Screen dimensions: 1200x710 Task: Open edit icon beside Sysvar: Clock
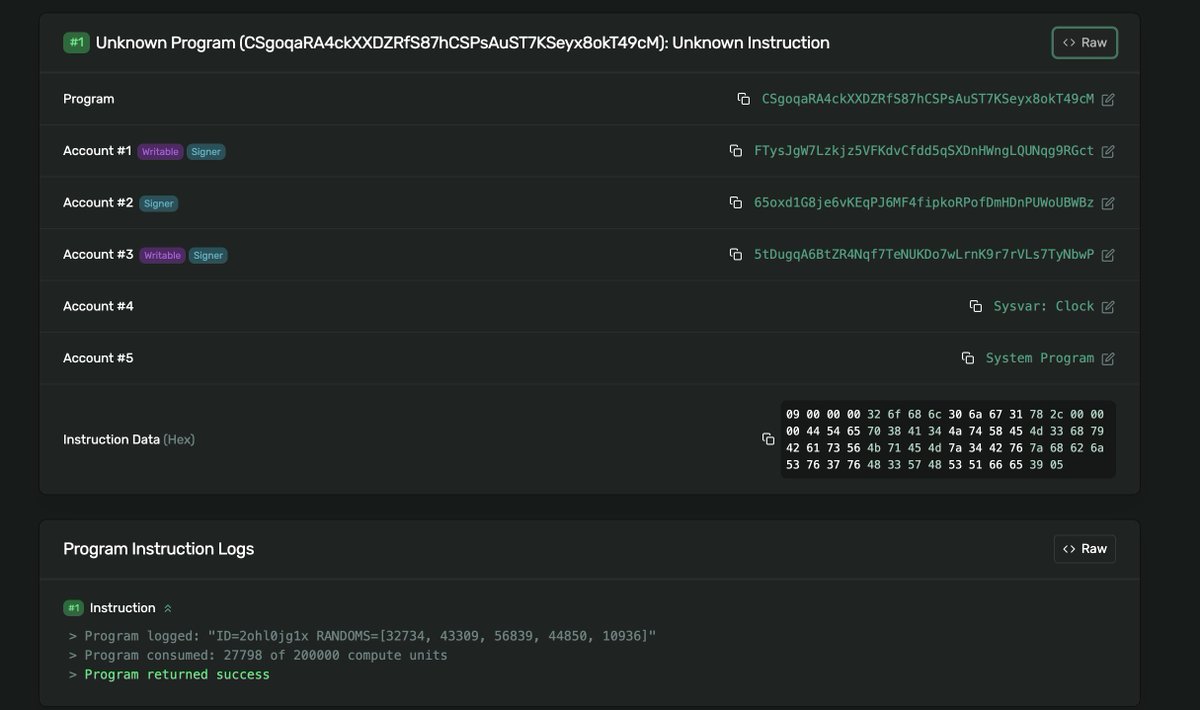tap(1108, 307)
